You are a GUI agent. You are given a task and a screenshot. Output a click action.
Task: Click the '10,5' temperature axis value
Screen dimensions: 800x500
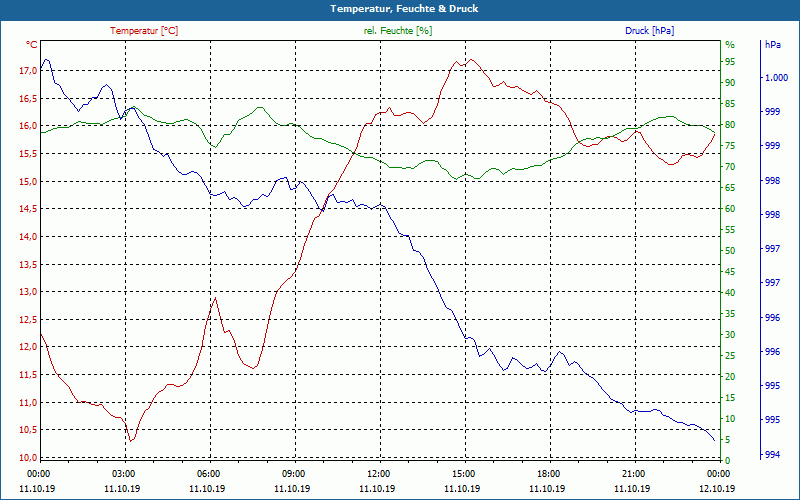click(28, 430)
